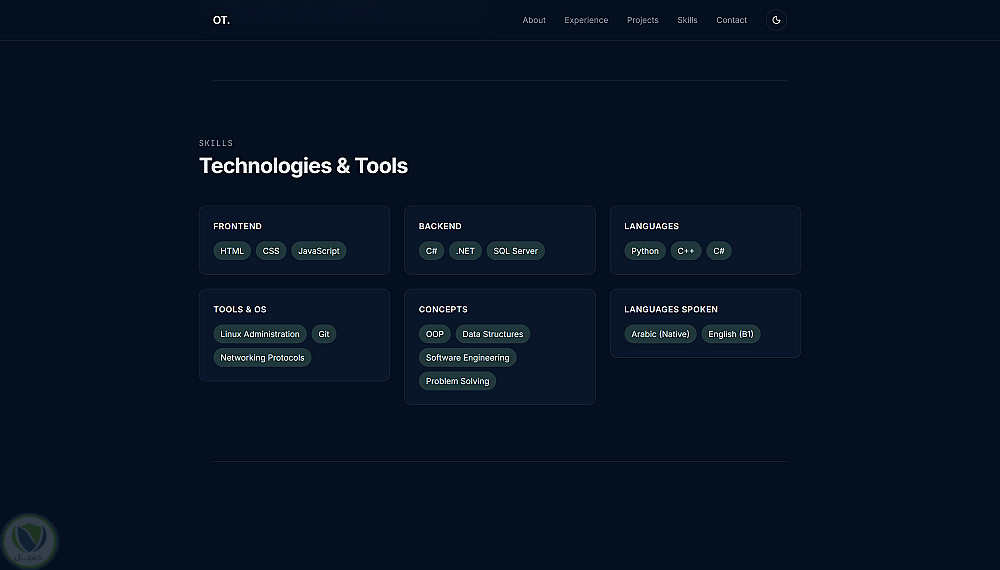Select the Linux Administration tag

[x=260, y=334]
